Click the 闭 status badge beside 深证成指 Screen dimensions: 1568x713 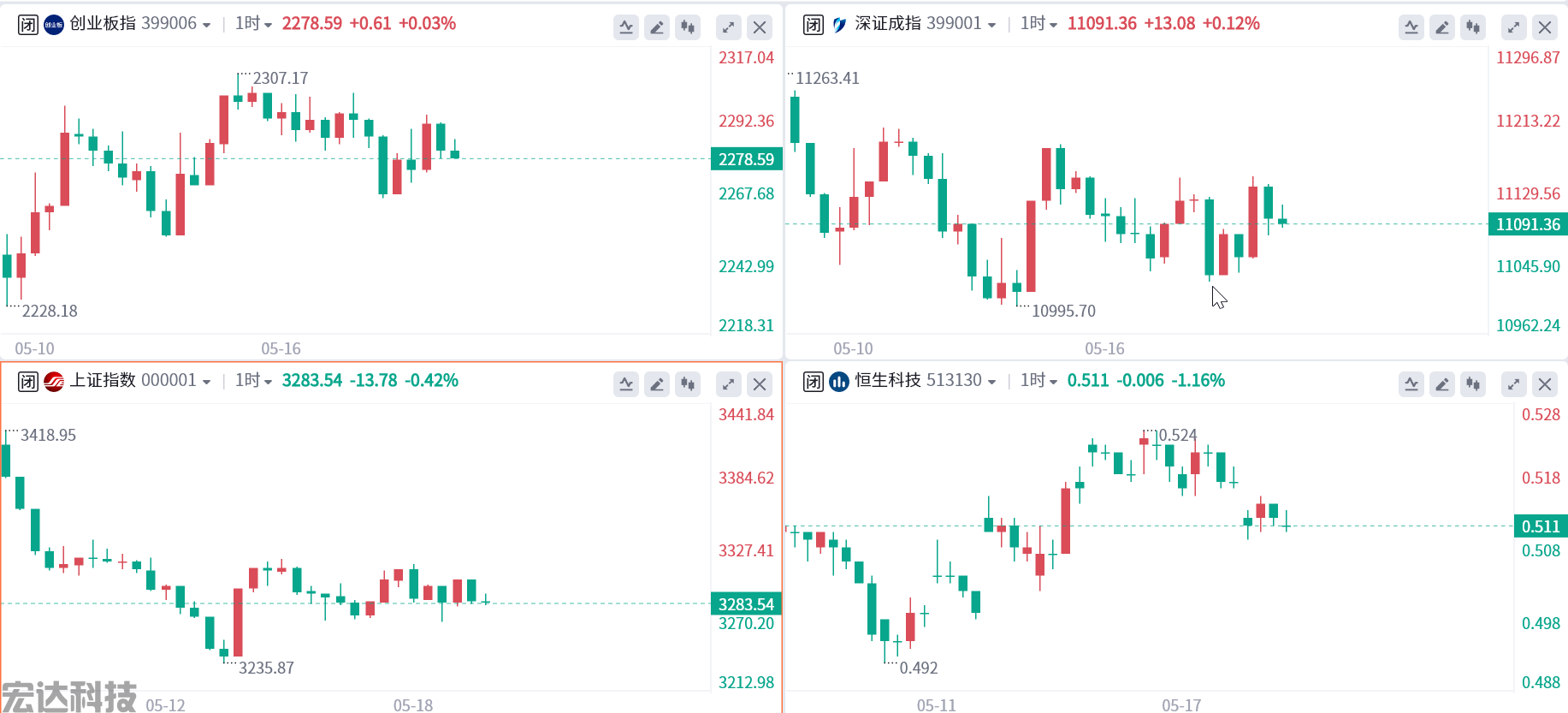tap(814, 24)
